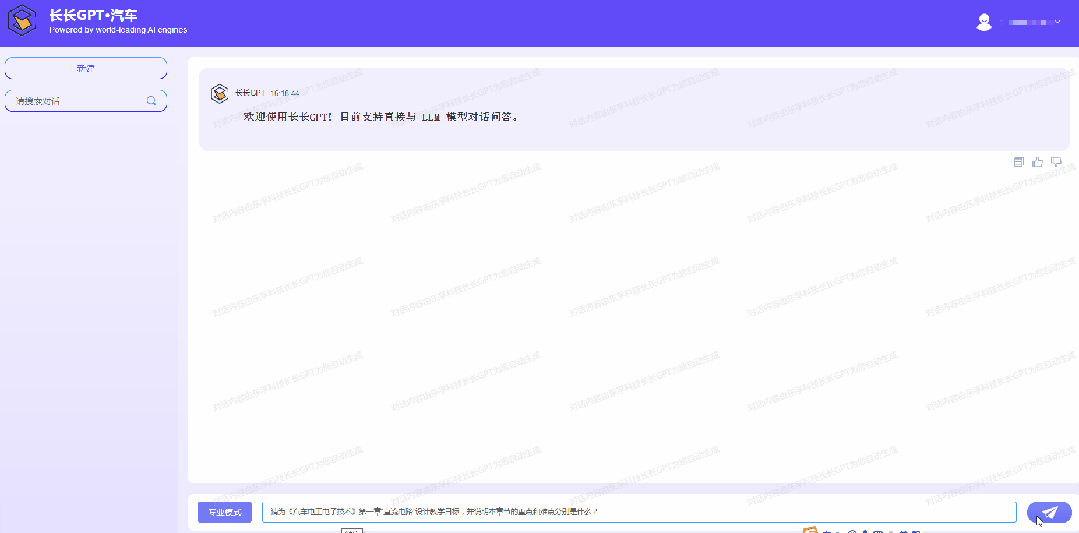
Task: Expand the user account dropdown arrow
Action: point(1058,21)
